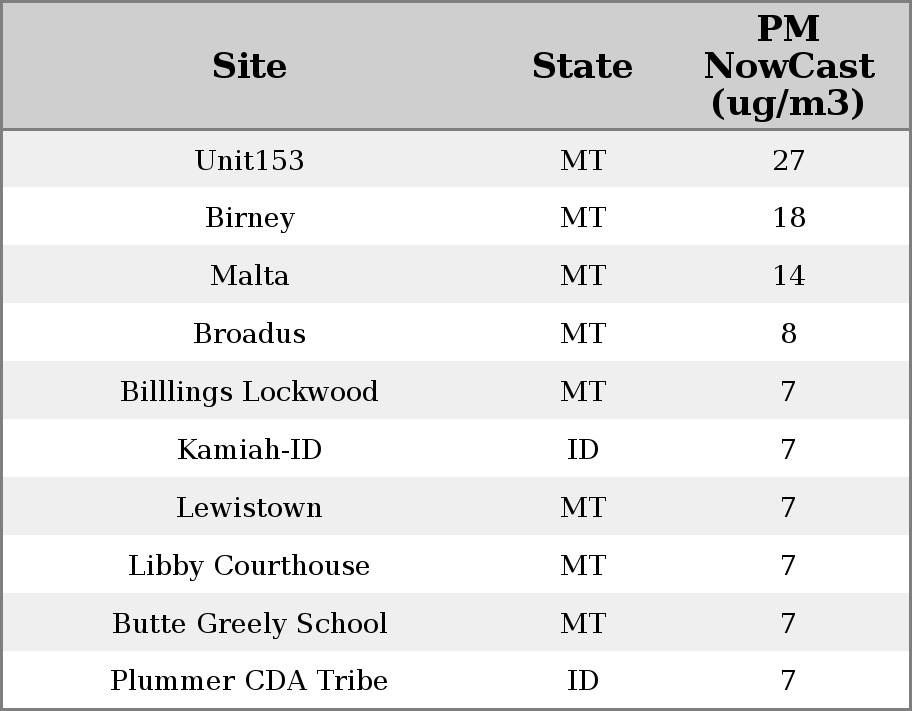Click the Malta site name
Screen dimensions: 912x711
249,276
